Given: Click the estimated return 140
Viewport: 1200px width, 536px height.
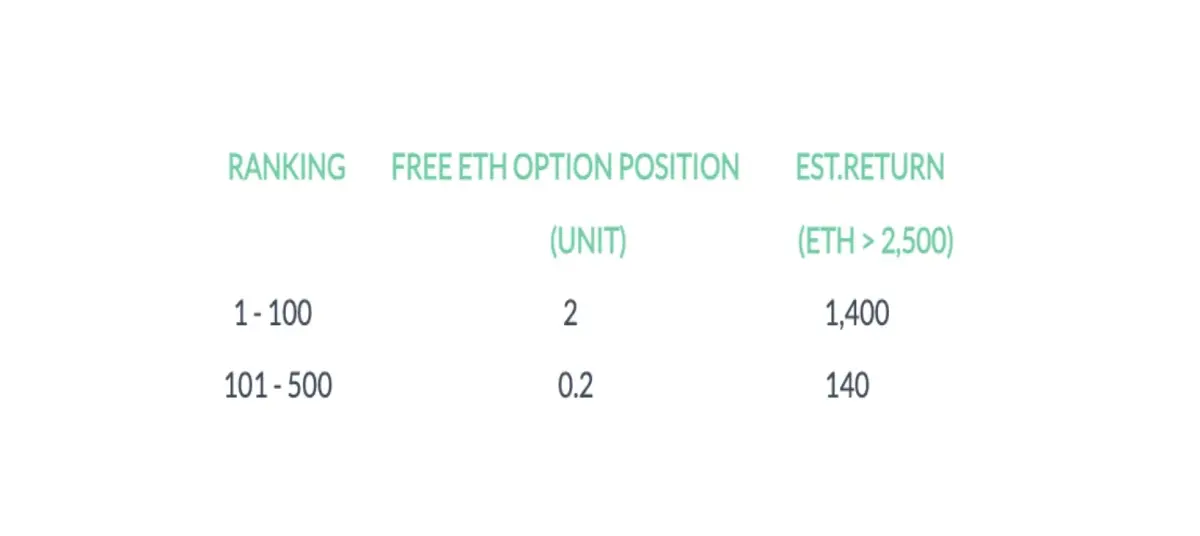Looking at the screenshot, I should (x=848, y=385).
